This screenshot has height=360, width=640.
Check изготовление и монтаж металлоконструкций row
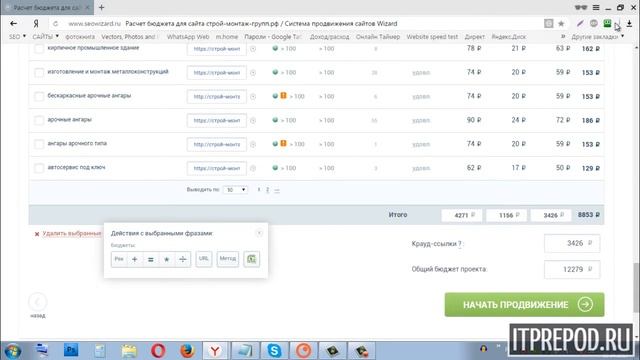tap(39, 73)
